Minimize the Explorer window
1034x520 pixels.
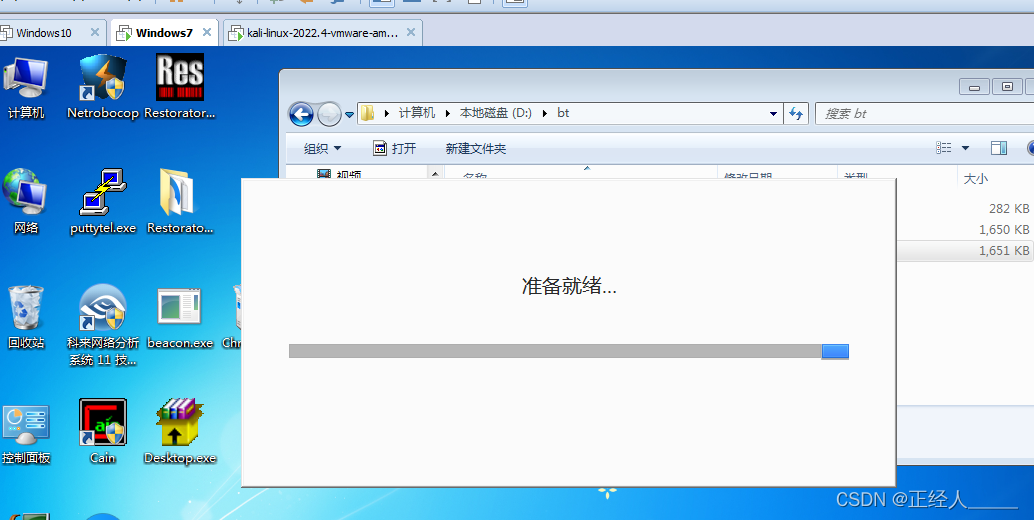[974, 86]
